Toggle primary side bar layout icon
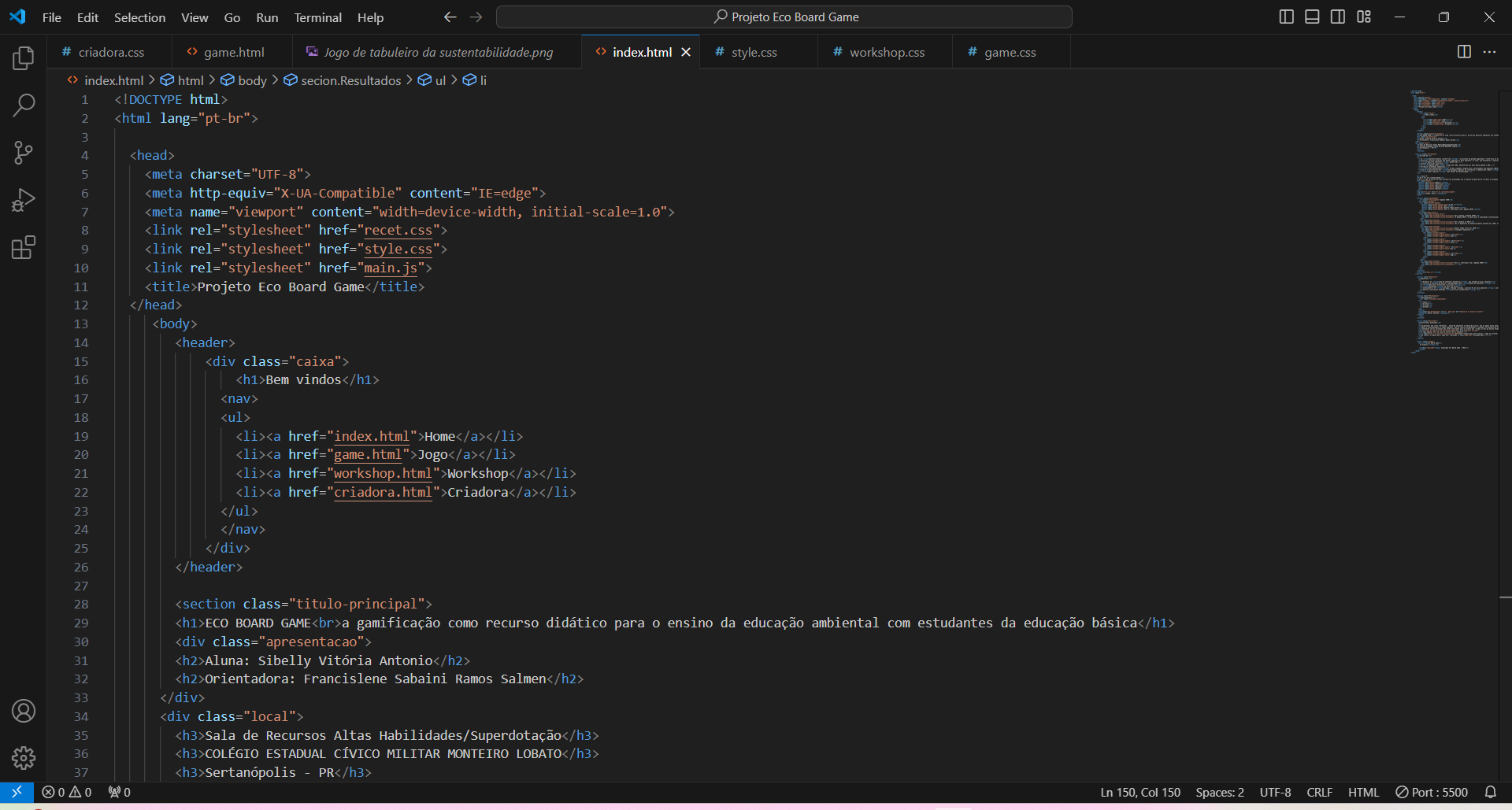This screenshot has width=1512, height=810. click(1287, 17)
